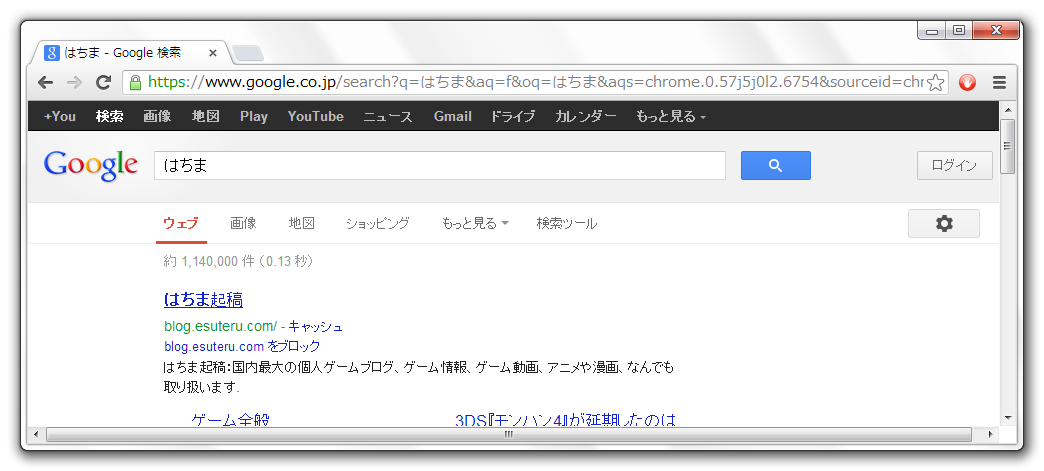The width and height of the screenshot is (1044, 471).
Task: Open the Chrome menu hamburger icon
Action: (999, 83)
